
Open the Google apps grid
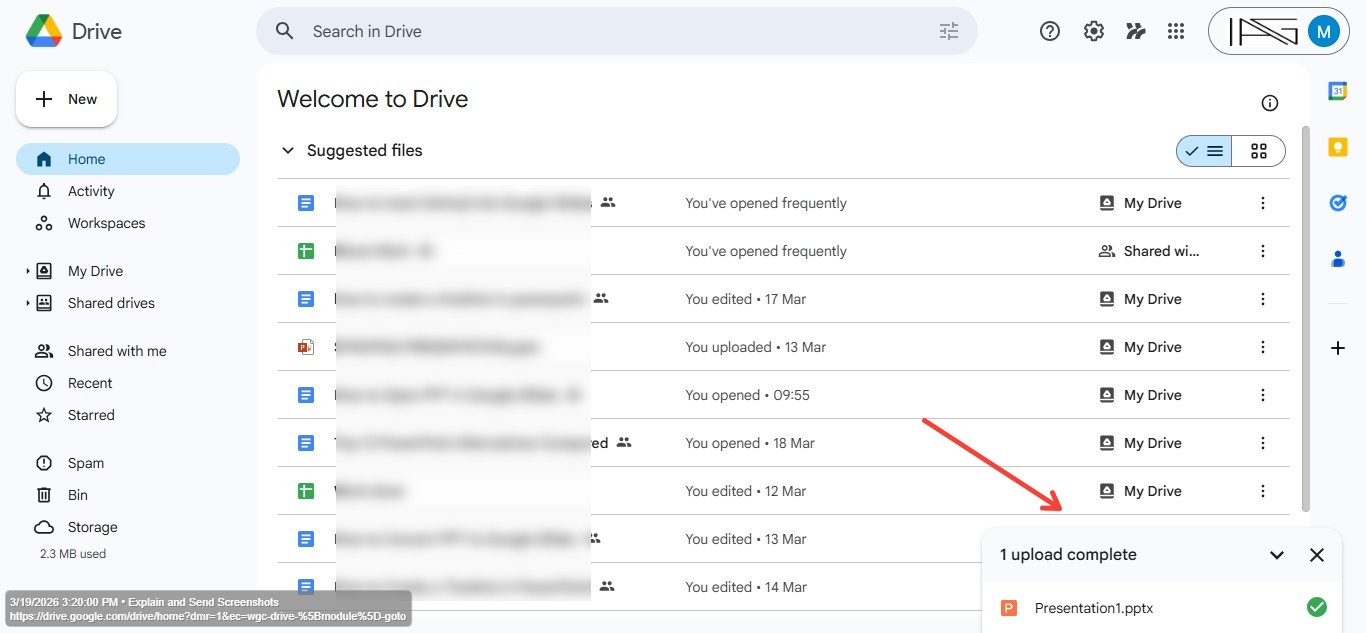click(x=1176, y=31)
